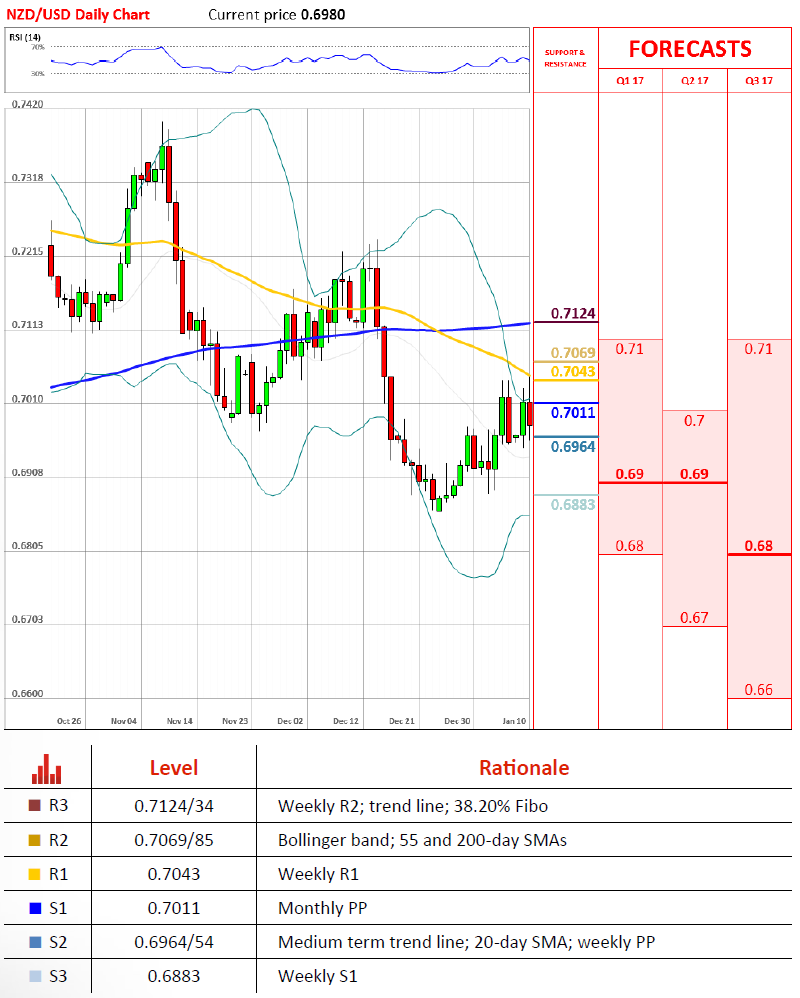Image resolution: width=800 pixels, height=998 pixels.
Task: Click the 0.7010 price axis label
Action: click(28, 399)
